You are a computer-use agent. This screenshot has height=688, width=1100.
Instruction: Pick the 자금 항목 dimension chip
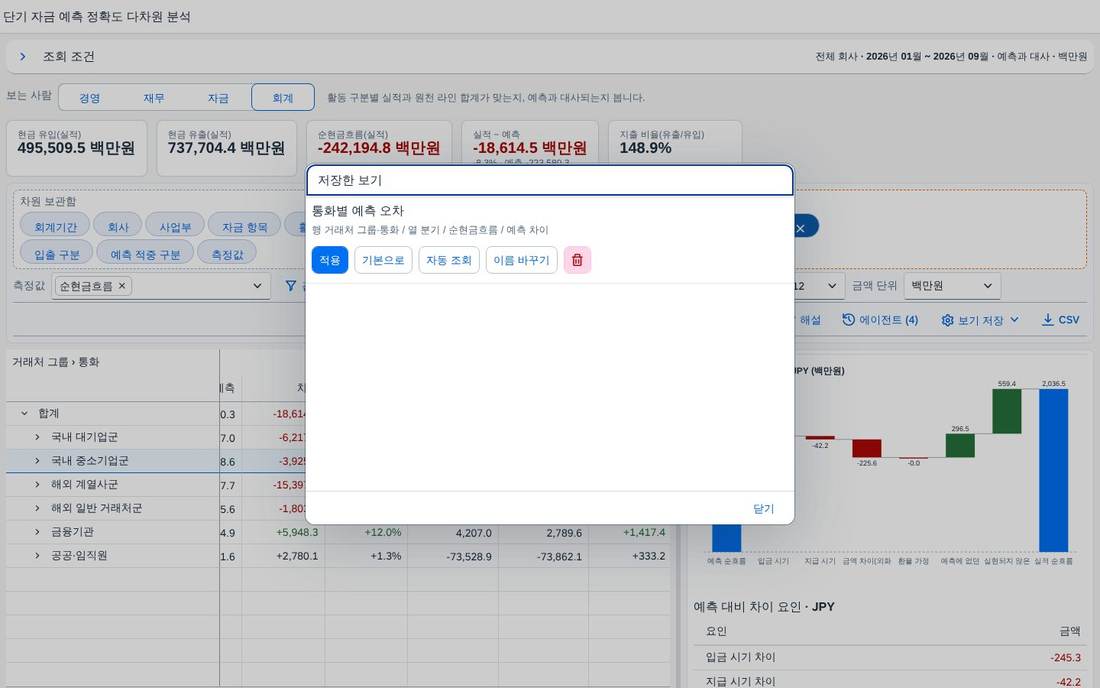click(x=245, y=227)
